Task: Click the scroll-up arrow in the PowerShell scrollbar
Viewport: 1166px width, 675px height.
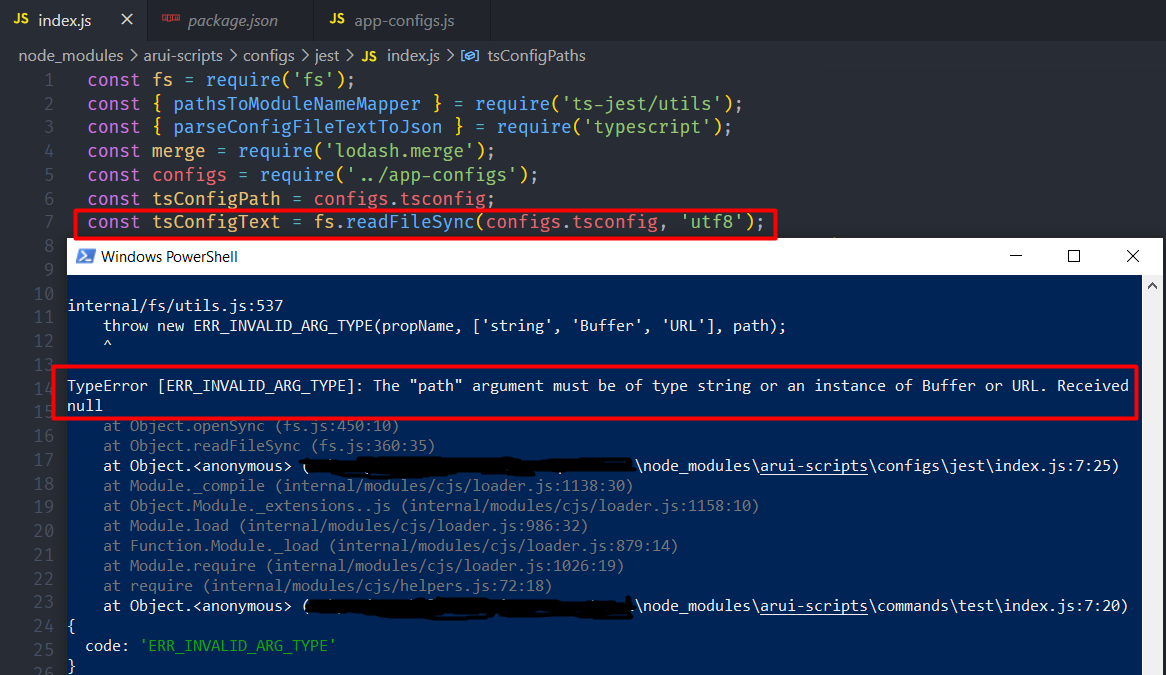Action: [x=1153, y=287]
